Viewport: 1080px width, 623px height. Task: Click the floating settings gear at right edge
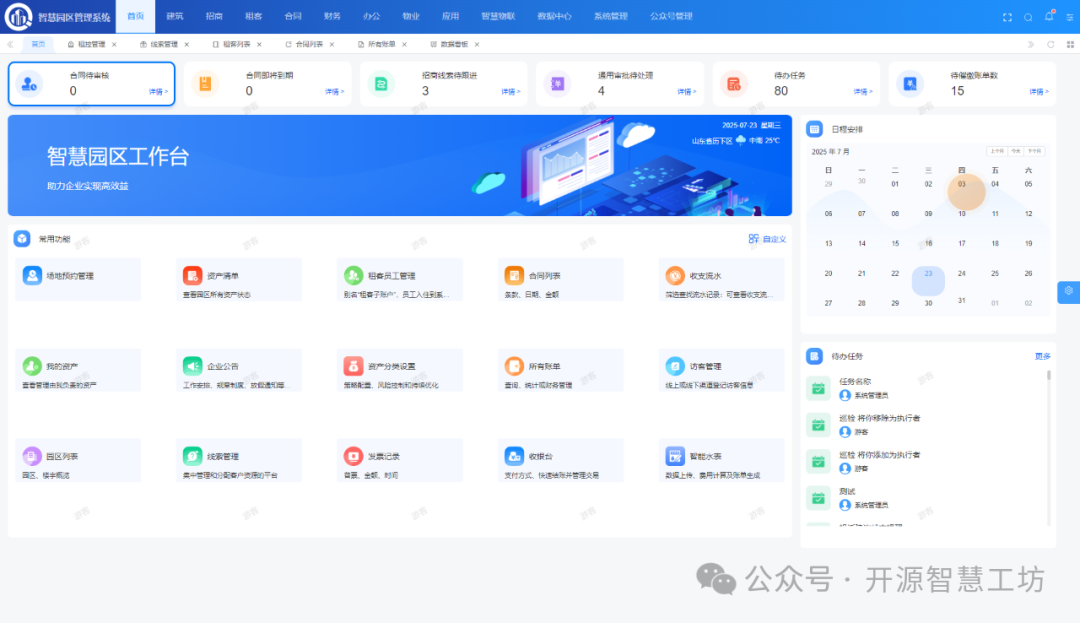tap(1068, 291)
